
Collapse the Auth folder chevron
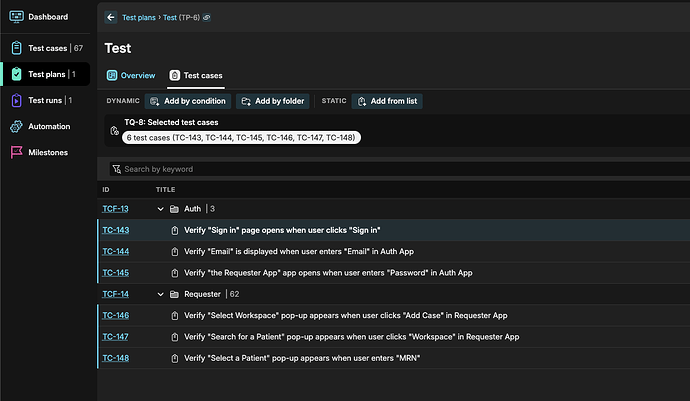click(160, 209)
